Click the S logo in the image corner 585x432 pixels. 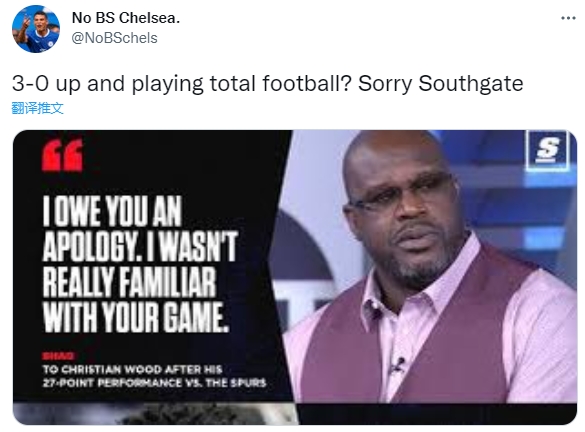pyautogui.click(x=548, y=149)
